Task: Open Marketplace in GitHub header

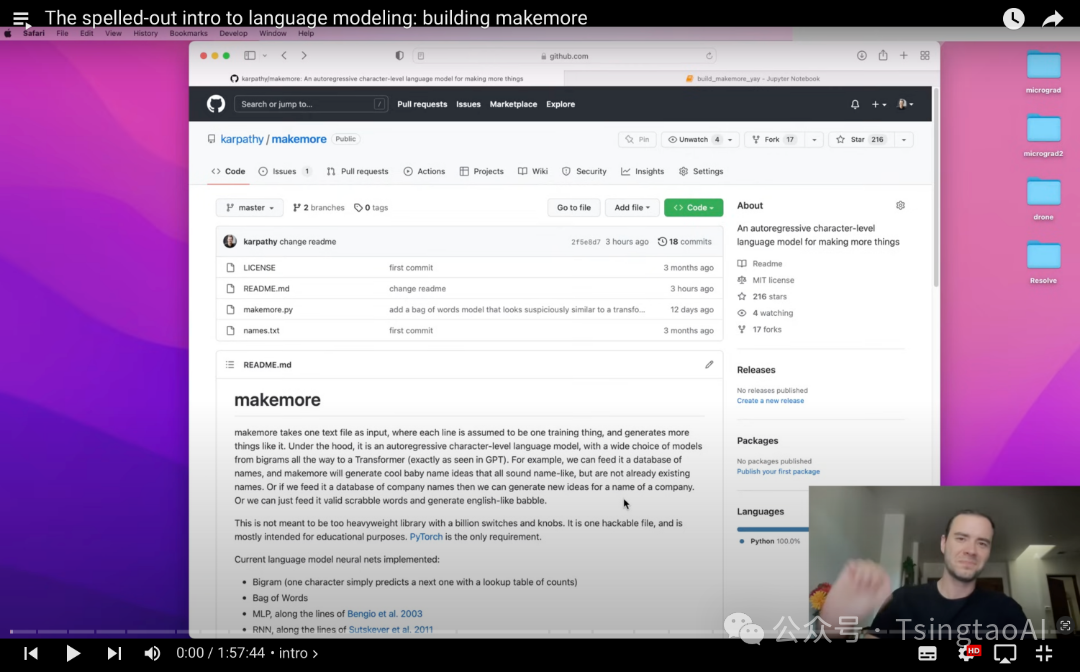Action: pyautogui.click(x=513, y=104)
